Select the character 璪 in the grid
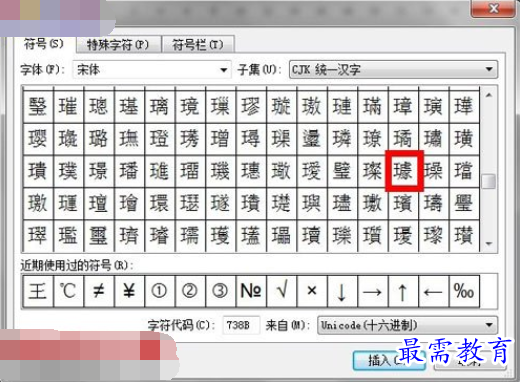Viewport: 520px width, 382px height. tap(433, 170)
